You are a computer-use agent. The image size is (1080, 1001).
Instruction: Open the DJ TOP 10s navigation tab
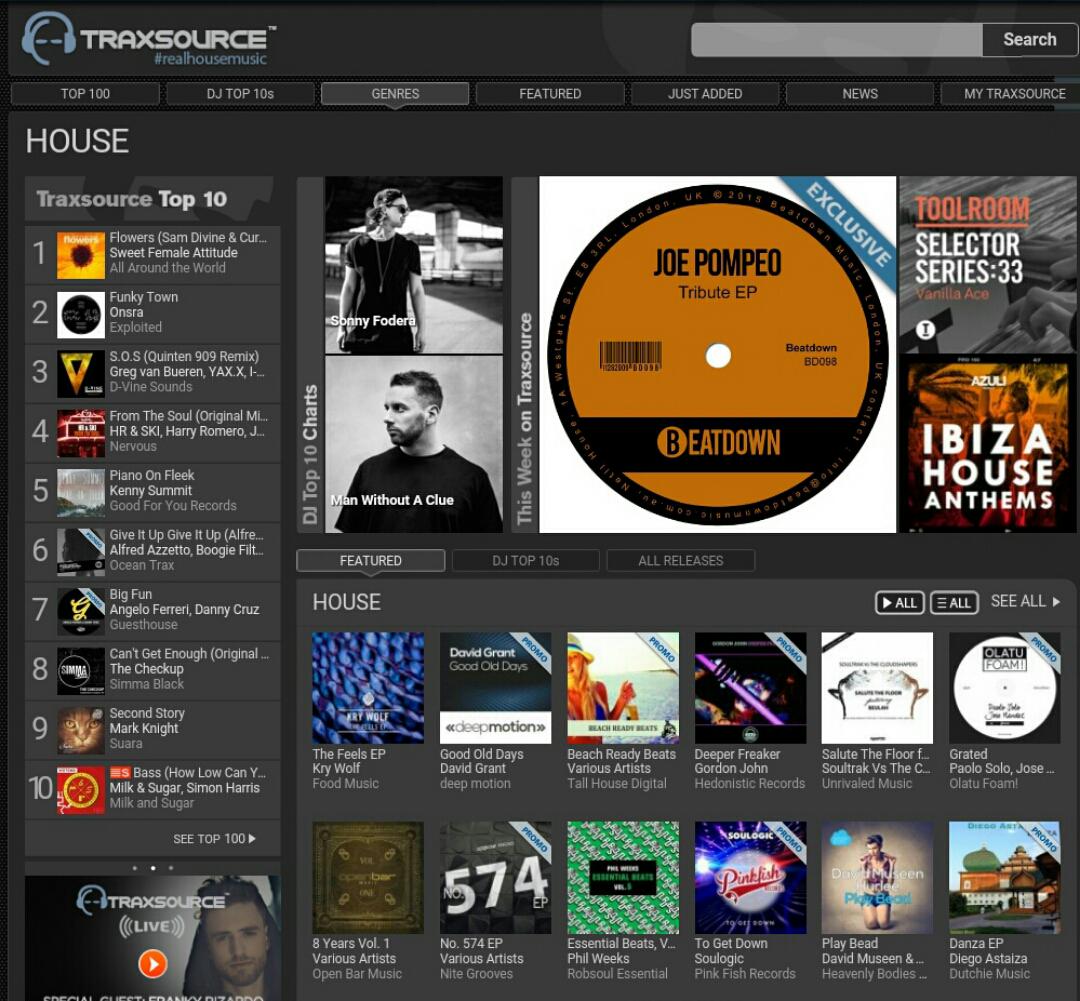pos(240,94)
